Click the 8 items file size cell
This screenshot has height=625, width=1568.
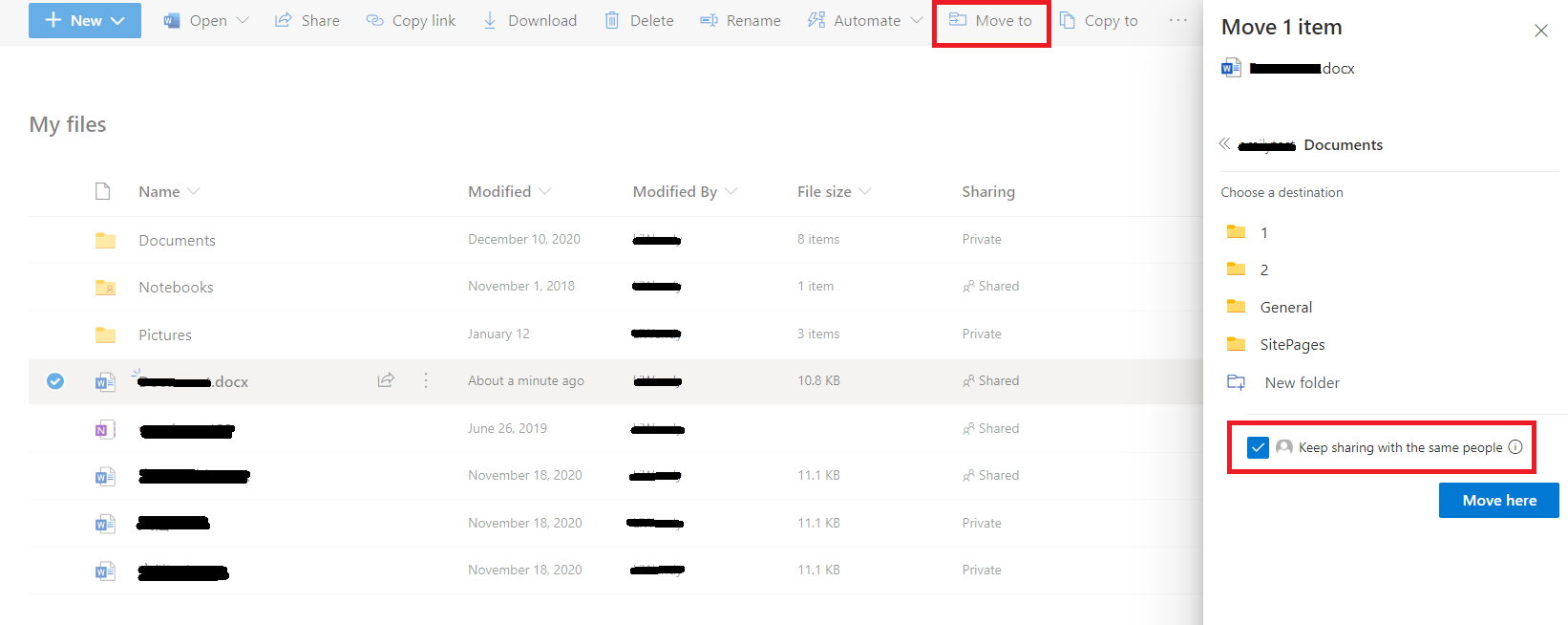(x=818, y=239)
